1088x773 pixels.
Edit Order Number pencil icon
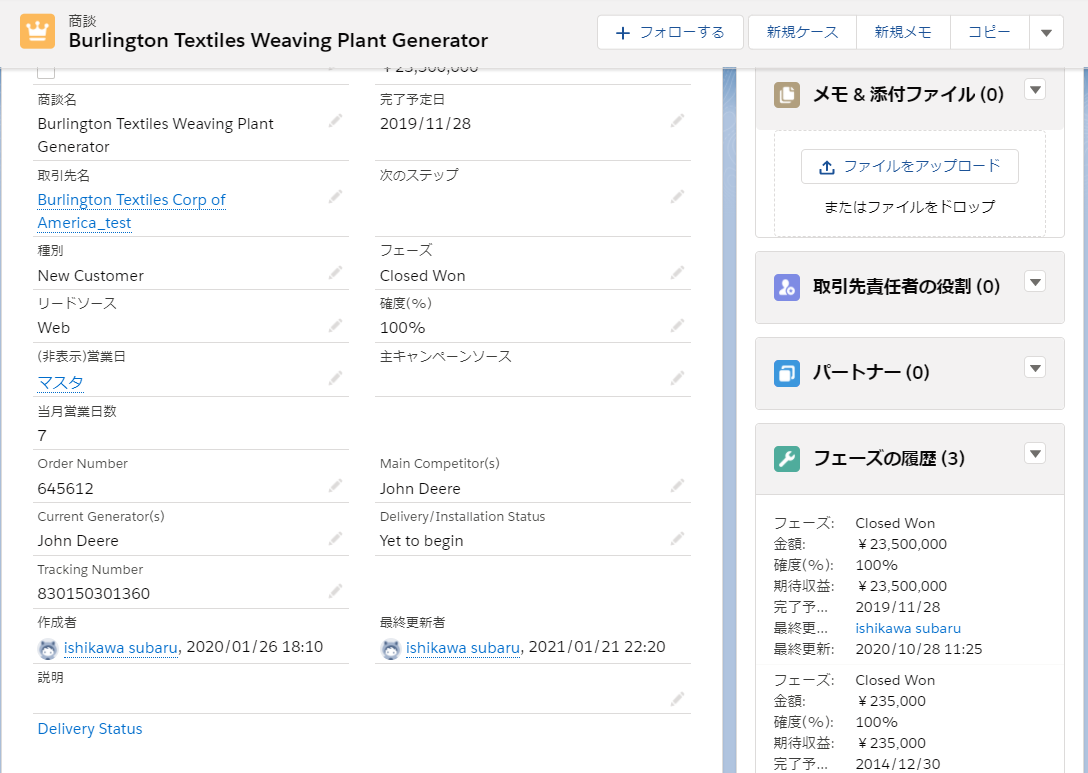335,485
